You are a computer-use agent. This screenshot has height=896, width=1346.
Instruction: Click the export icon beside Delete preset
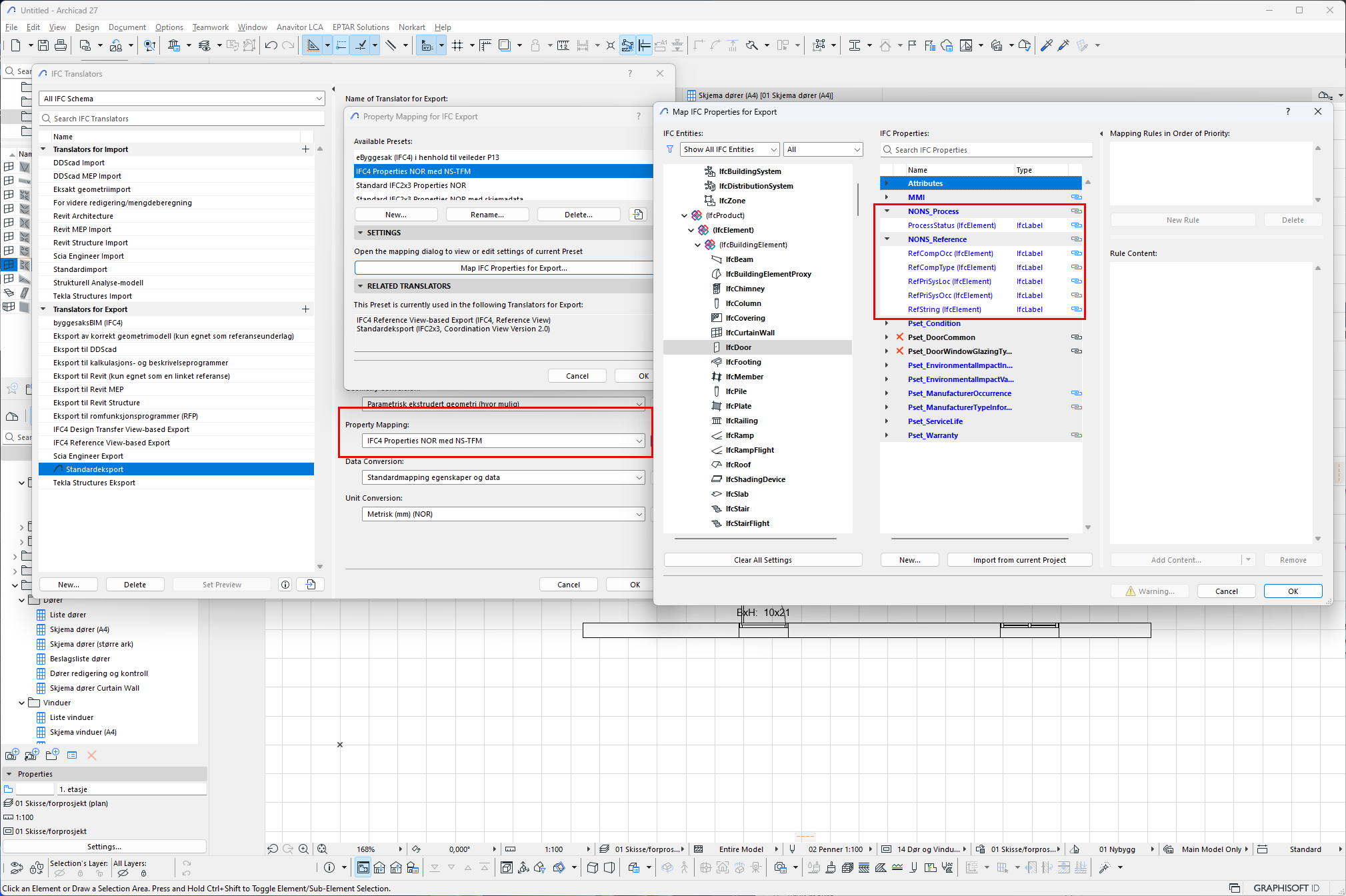638,215
